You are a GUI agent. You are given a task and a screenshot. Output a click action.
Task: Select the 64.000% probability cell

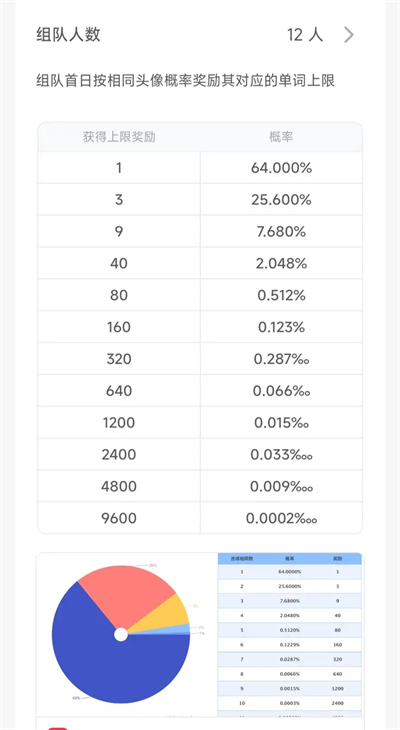point(281,168)
